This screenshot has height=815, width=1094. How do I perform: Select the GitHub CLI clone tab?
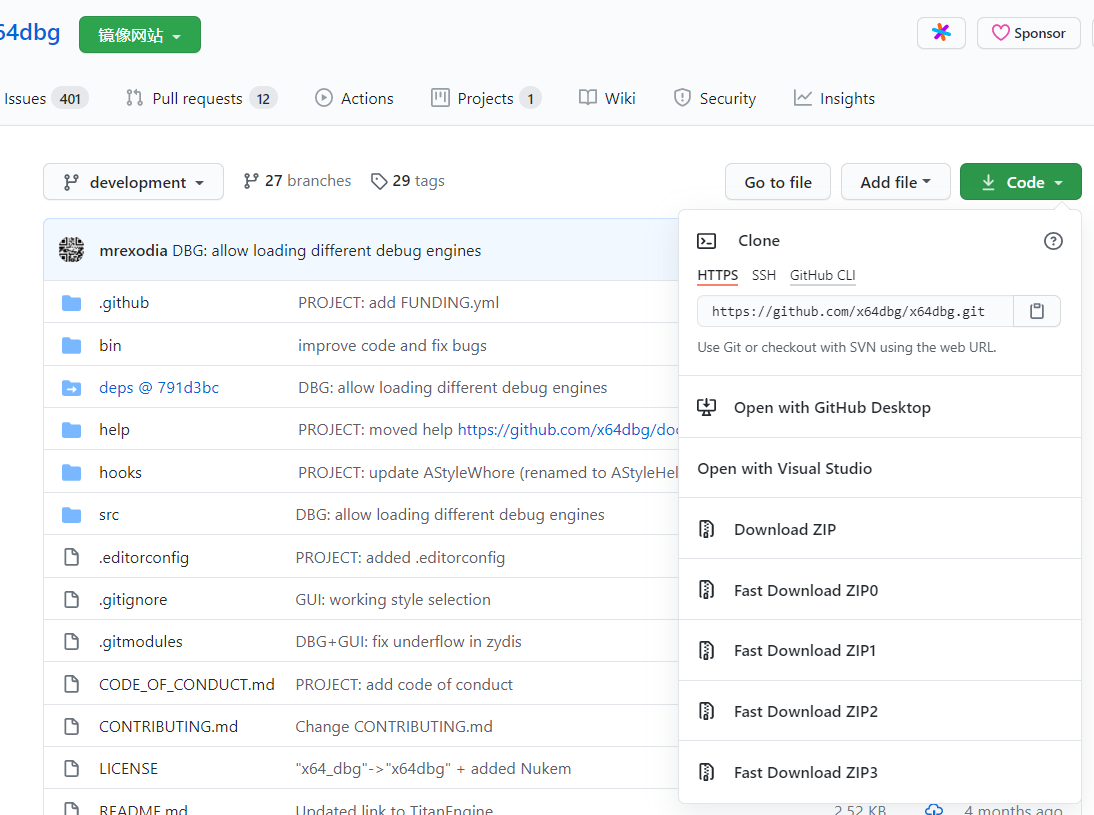pos(823,275)
